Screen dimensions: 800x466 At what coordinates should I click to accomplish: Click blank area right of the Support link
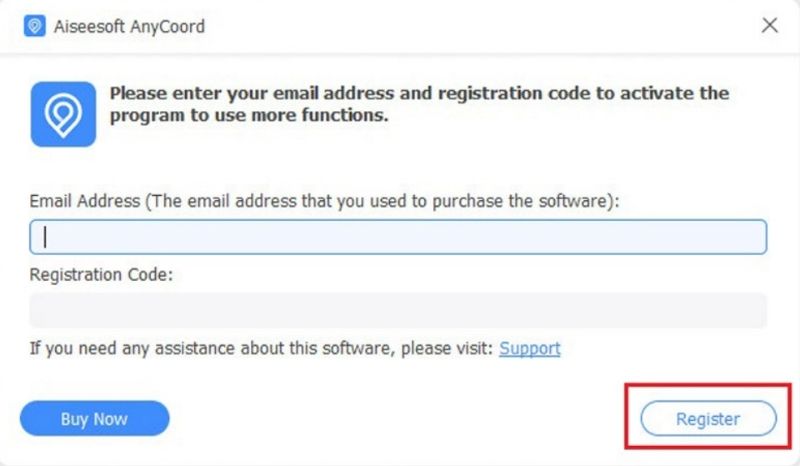click(x=660, y=349)
